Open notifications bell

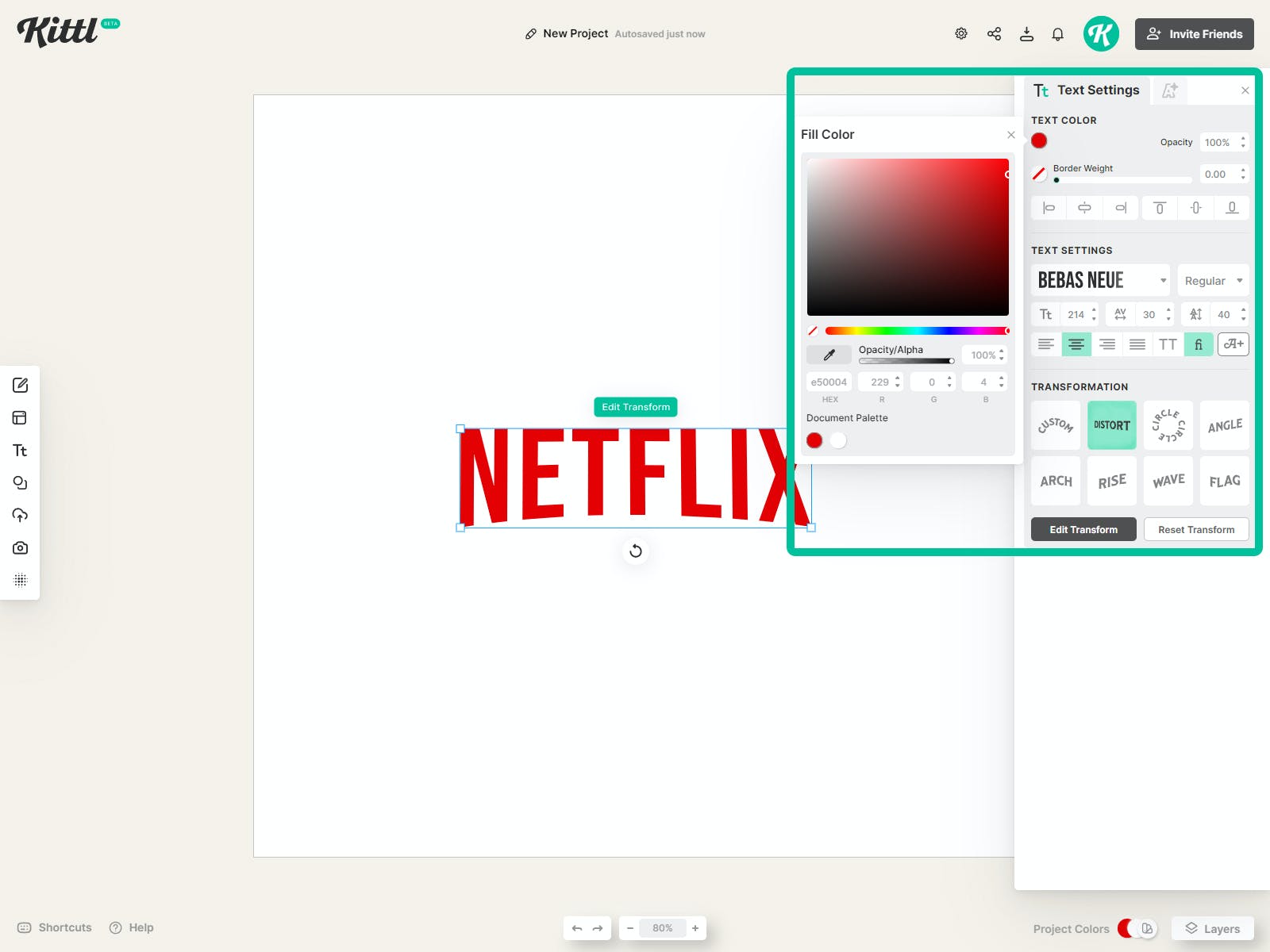(x=1058, y=34)
